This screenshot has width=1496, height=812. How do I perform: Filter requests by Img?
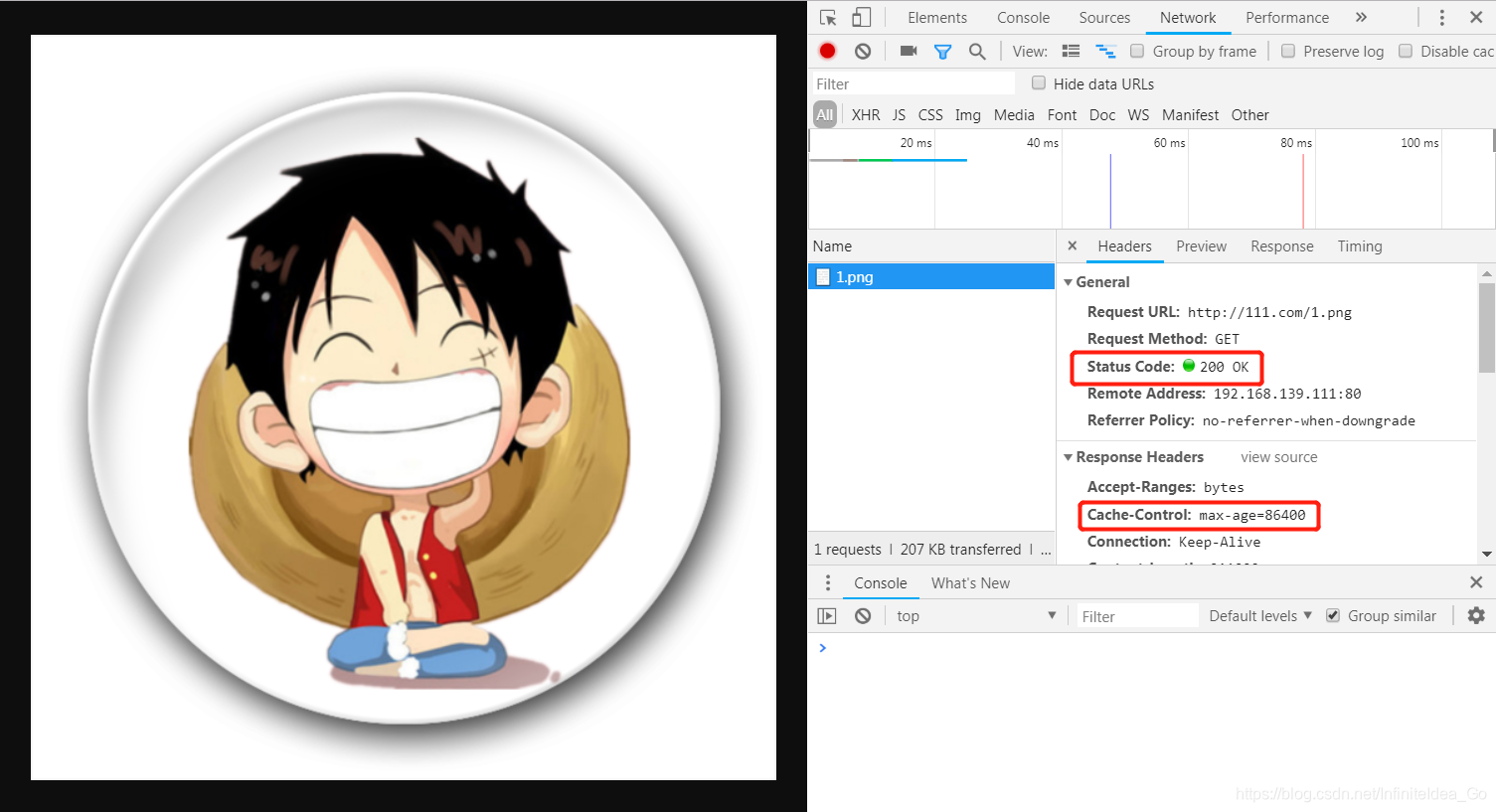(x=968, y=115)
